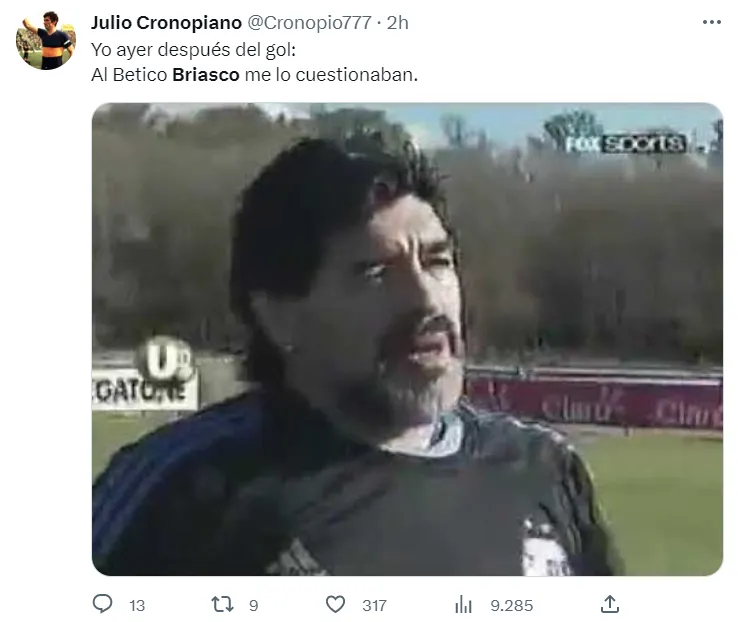This screenshot has height=622, width=738.
Task: Open the embedded Fox Sports video image
Action: (407, 339)
